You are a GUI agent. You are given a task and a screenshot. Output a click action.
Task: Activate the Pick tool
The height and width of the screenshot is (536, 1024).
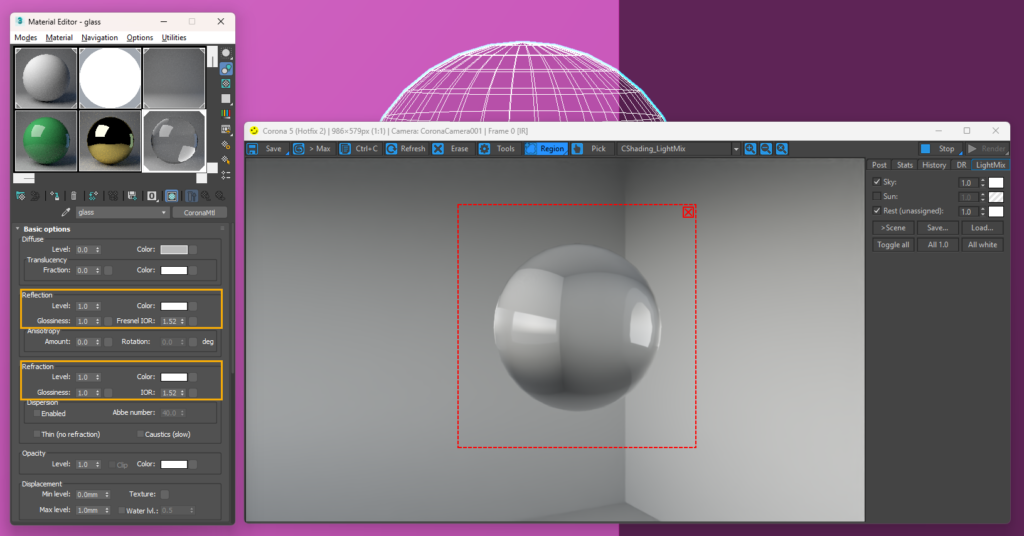coord(590,149)
